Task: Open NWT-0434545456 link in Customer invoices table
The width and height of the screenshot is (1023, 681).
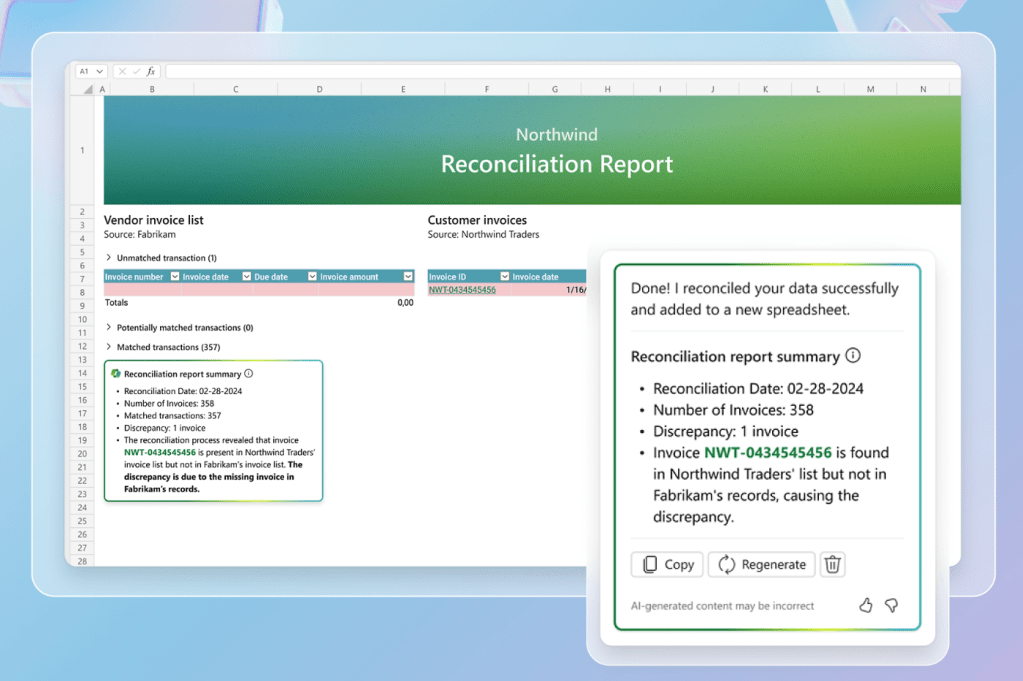Action: [x=462, y=290]
